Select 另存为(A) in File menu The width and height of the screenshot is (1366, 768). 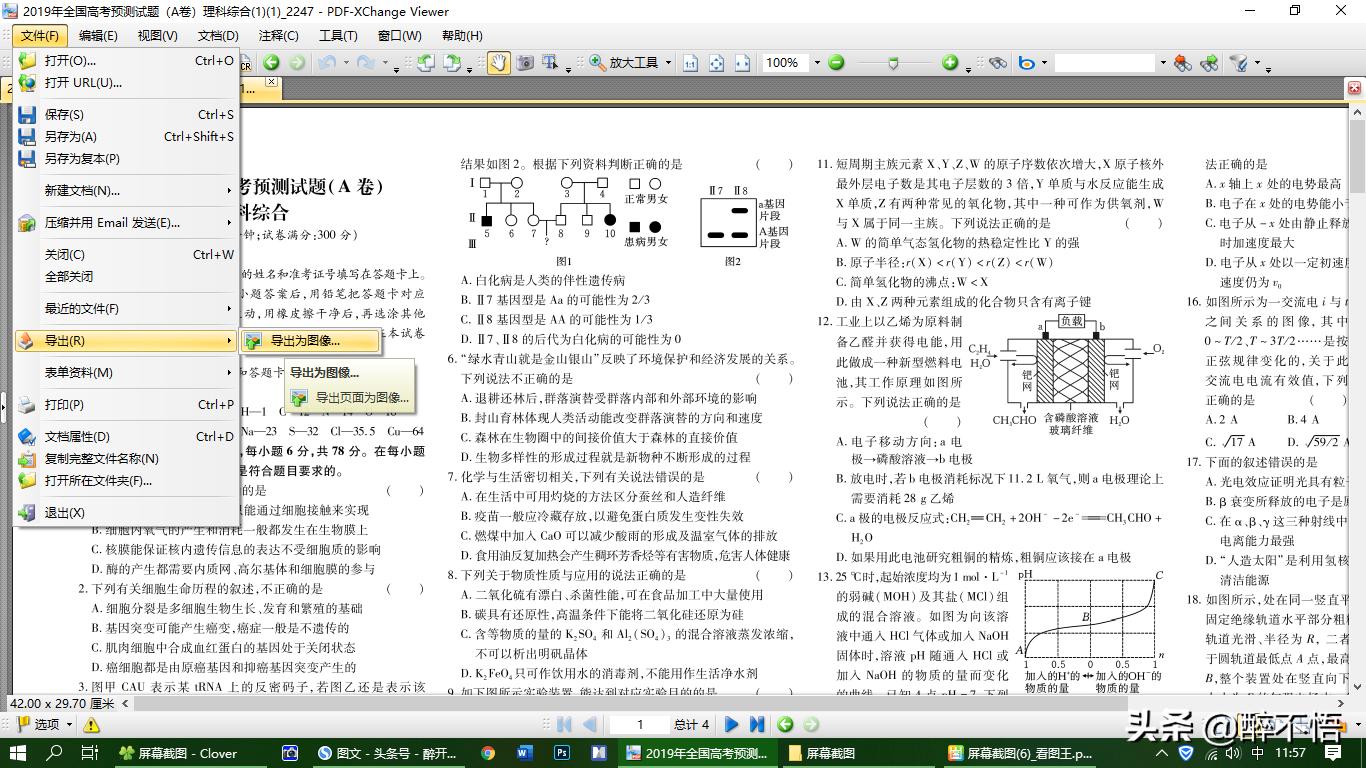click(70, 137)
